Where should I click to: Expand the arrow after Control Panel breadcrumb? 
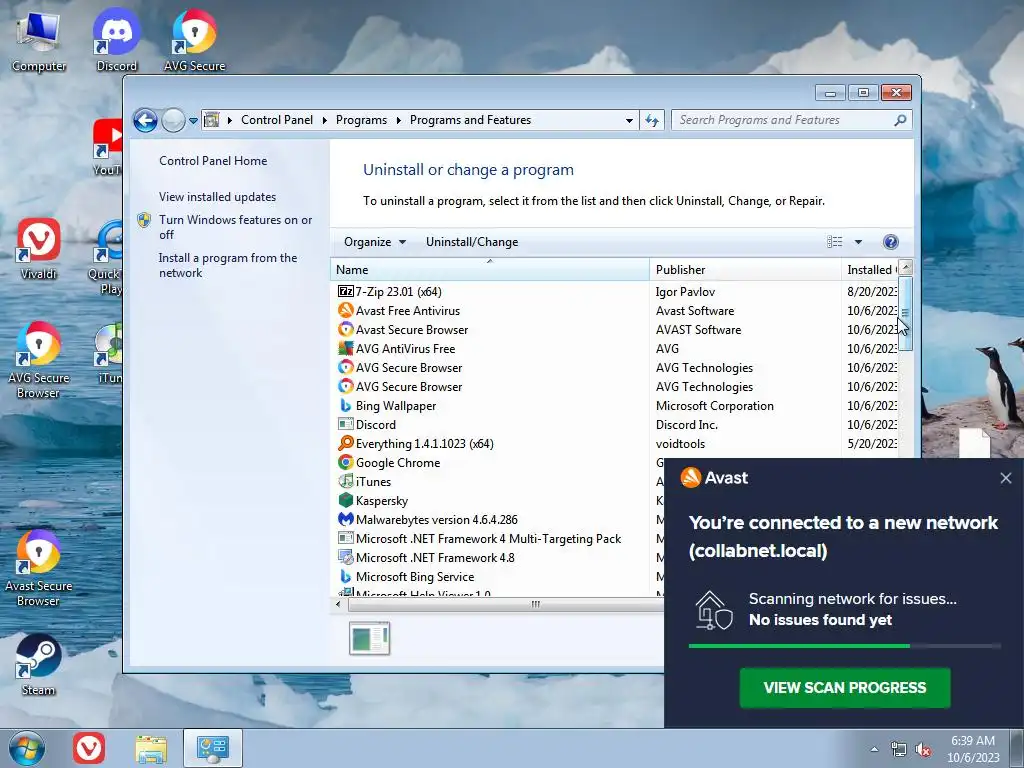point(325,120)
